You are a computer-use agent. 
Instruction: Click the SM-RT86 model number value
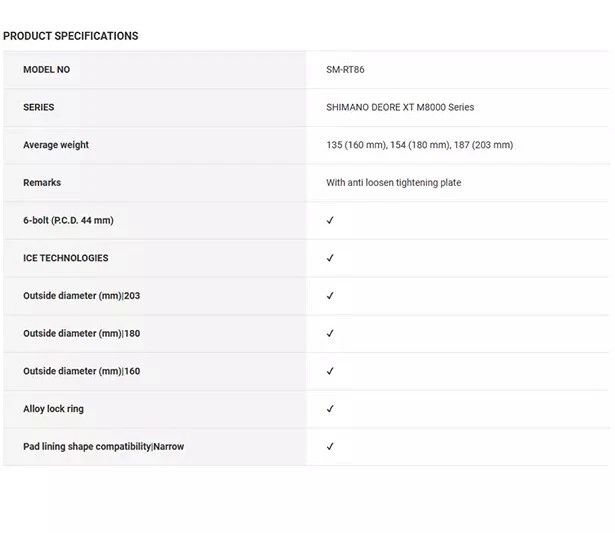point(346,70)
